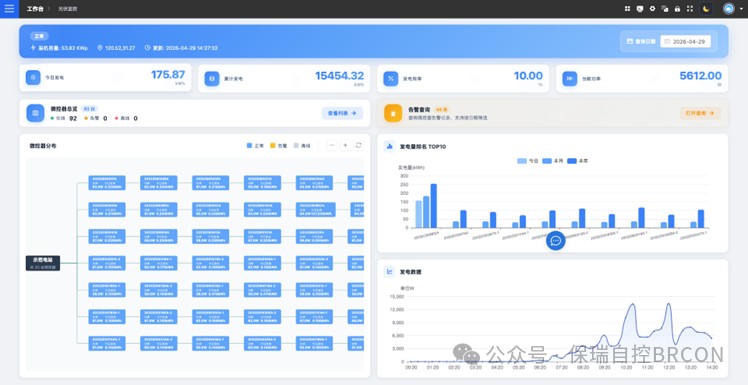Screen dimensions: 748x385
Task: Click the dark root station node in tree
Action: point(43,263)
